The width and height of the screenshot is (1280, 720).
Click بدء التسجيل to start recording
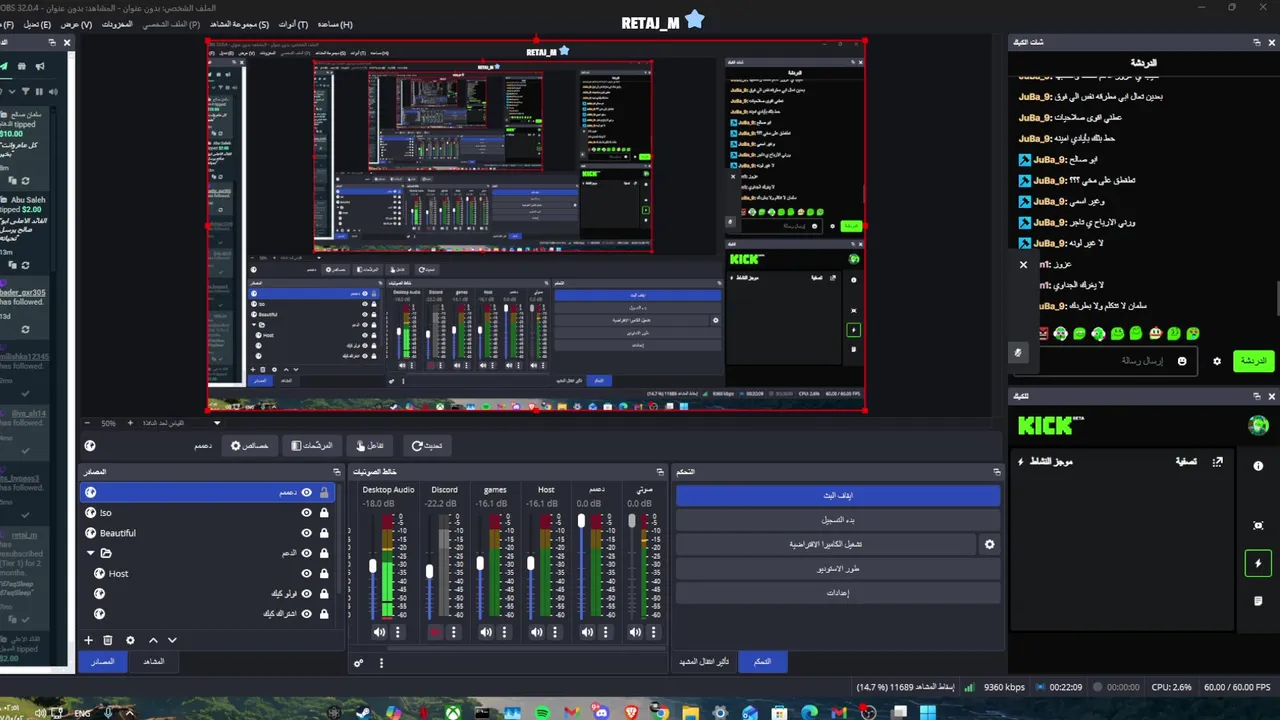click(x=838, y=520)
